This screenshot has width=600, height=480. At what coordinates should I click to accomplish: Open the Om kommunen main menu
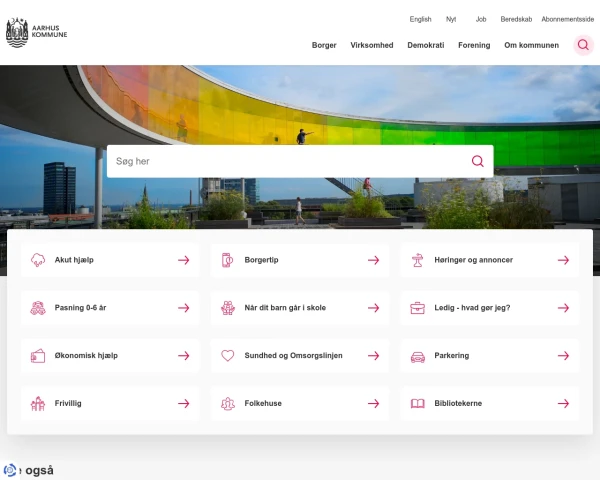(531, 45)
